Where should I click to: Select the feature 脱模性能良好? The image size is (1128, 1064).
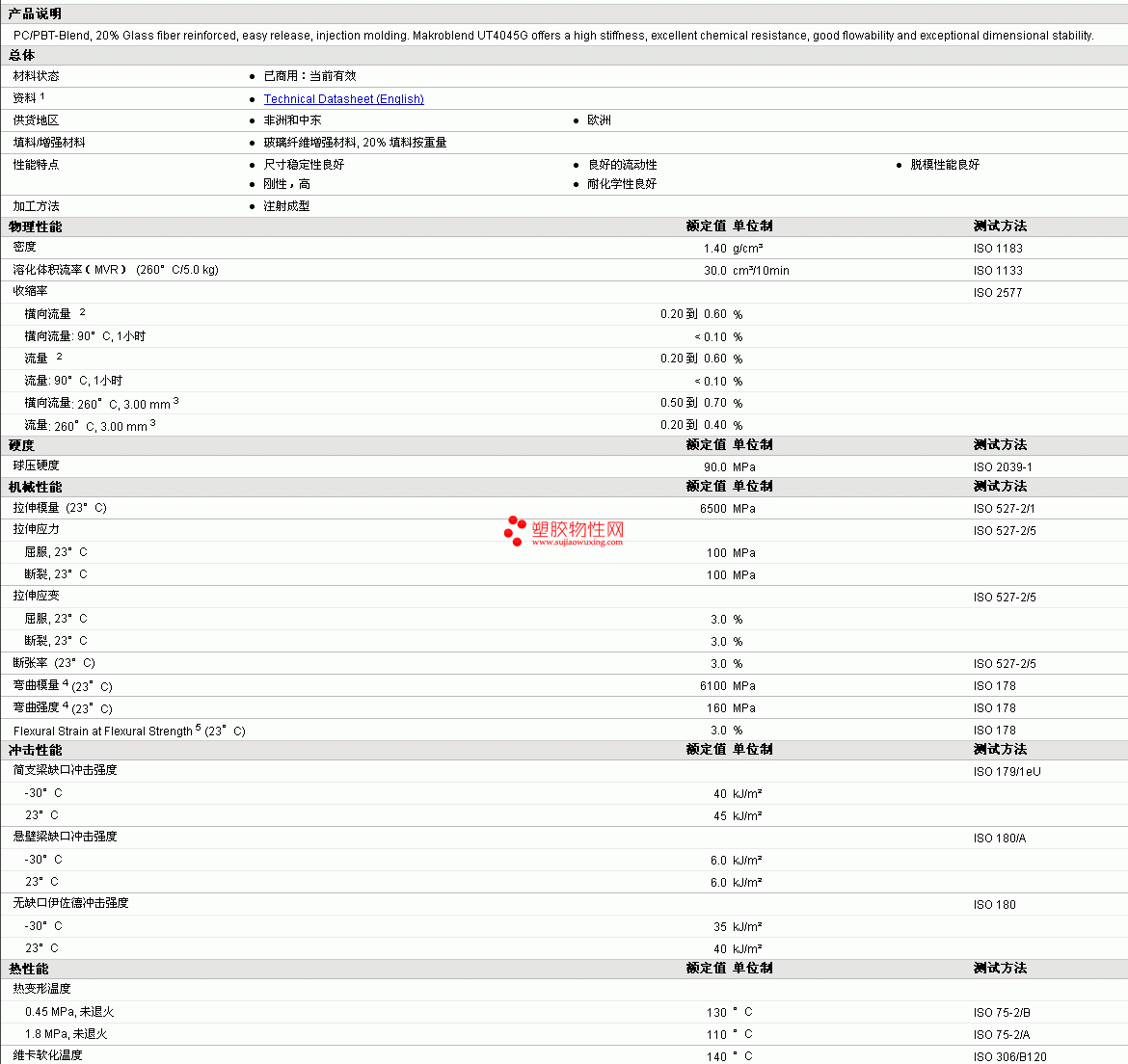945,165
